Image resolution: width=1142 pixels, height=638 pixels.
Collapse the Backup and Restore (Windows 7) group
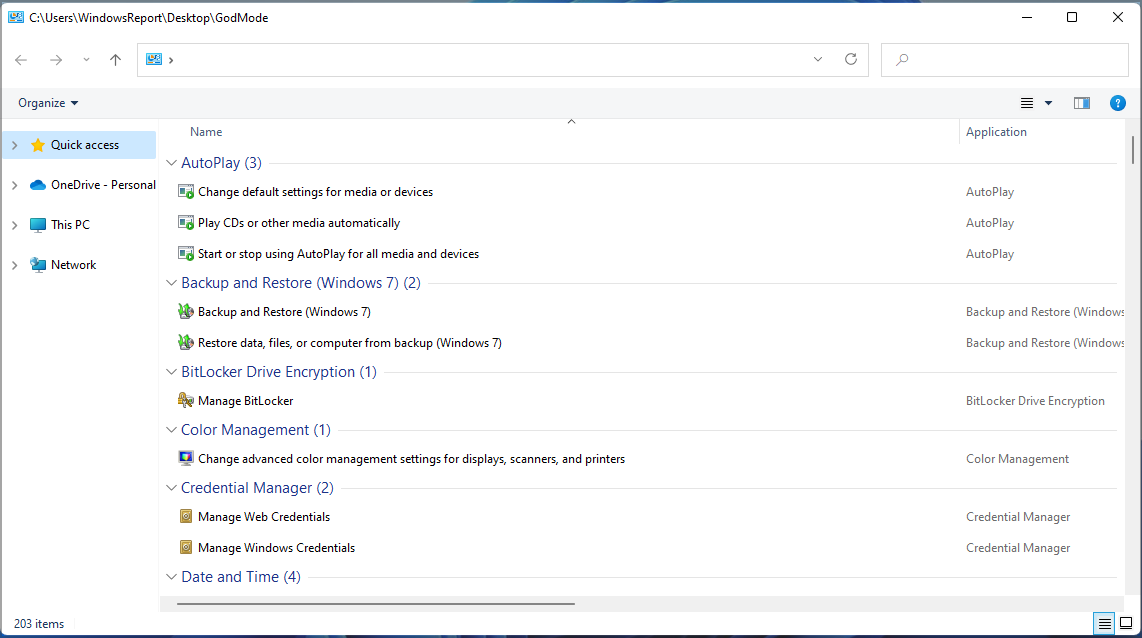tap(171, 283)
